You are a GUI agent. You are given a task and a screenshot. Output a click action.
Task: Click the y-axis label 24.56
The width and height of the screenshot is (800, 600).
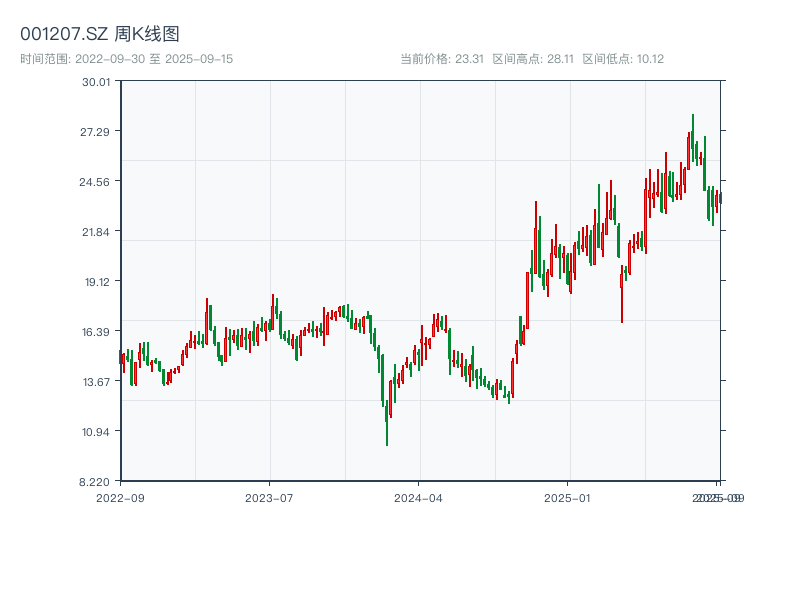[94, 182]
